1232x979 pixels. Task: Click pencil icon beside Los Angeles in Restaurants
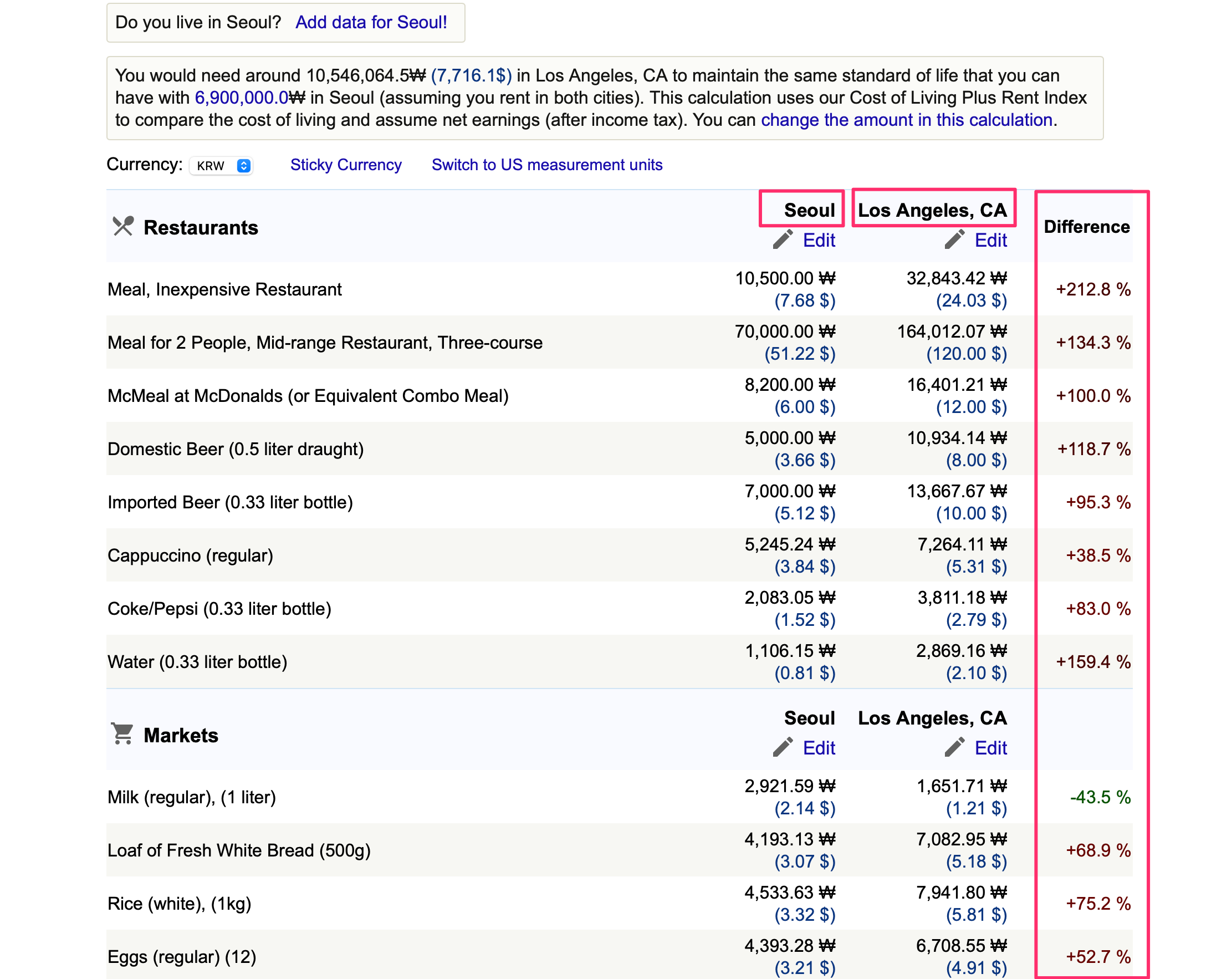point(954,239)
